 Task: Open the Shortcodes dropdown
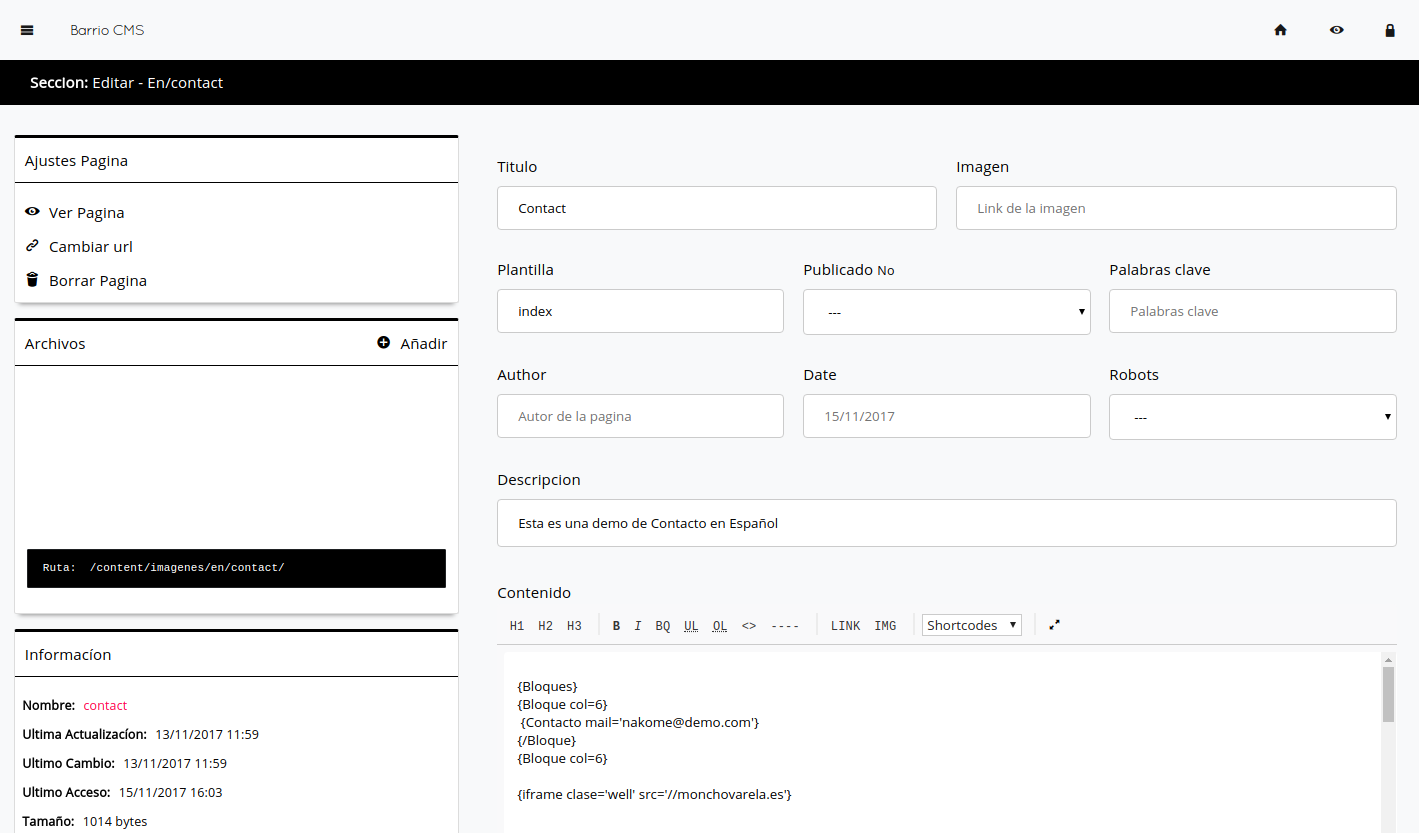[972, 625]
